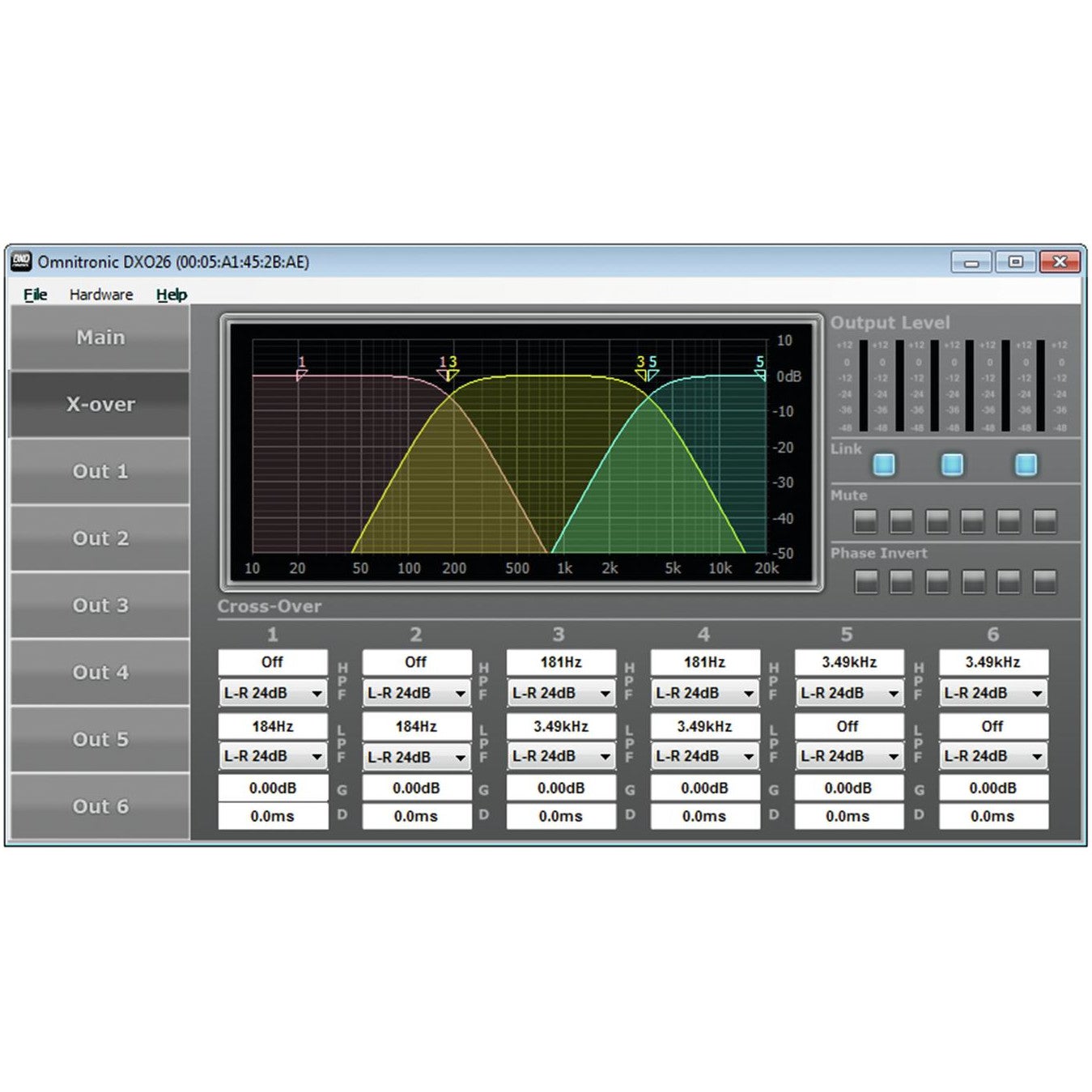The width and height of the screenshot is (1092, 1092).
Task: Click channel 4 delay field 0.0ms
Action: coord(705,816)
